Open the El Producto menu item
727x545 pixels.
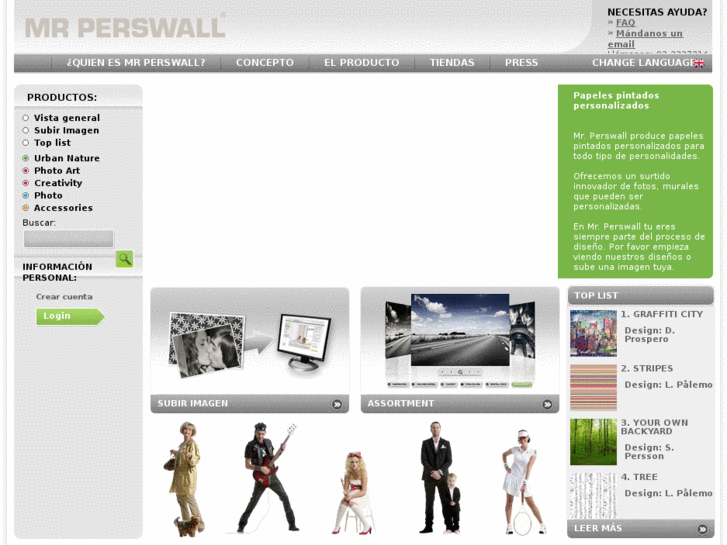pos(362,63)
